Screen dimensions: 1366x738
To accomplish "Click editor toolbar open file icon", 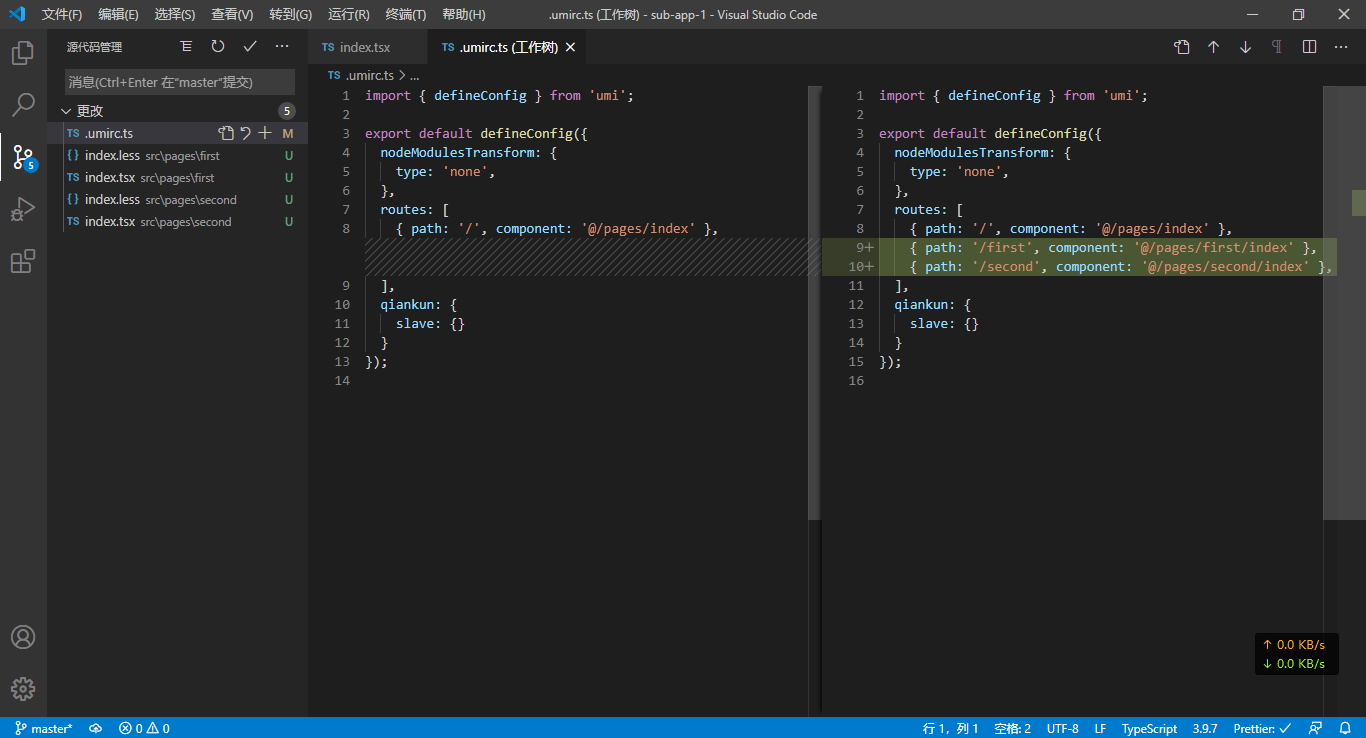I will [1181, 47].
